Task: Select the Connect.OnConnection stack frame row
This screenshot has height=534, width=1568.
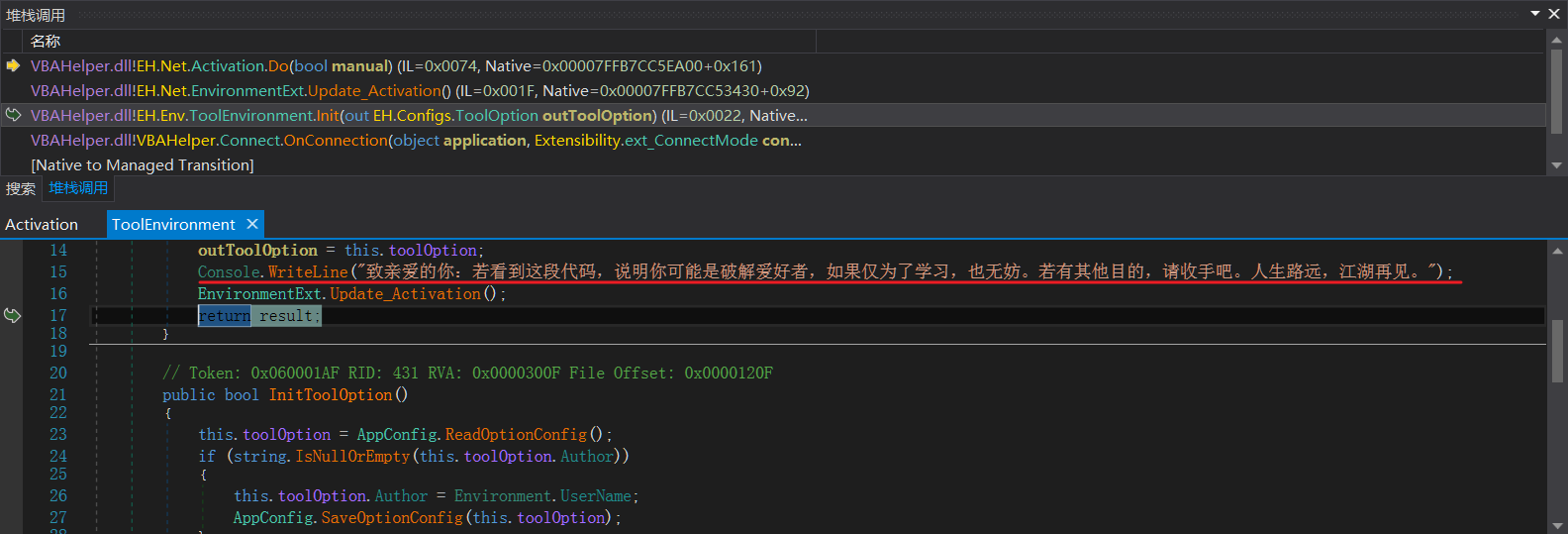Action: [x=773, y=140]
